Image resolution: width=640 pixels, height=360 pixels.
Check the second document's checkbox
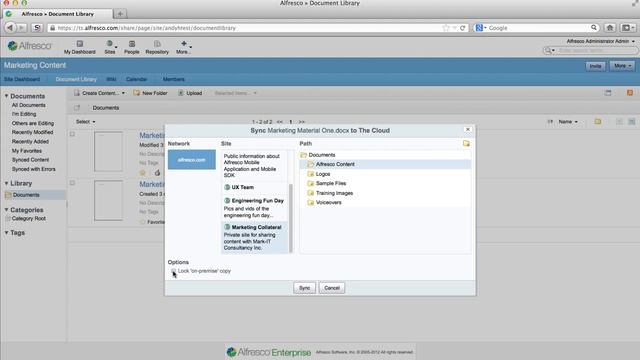pos(72,183)
